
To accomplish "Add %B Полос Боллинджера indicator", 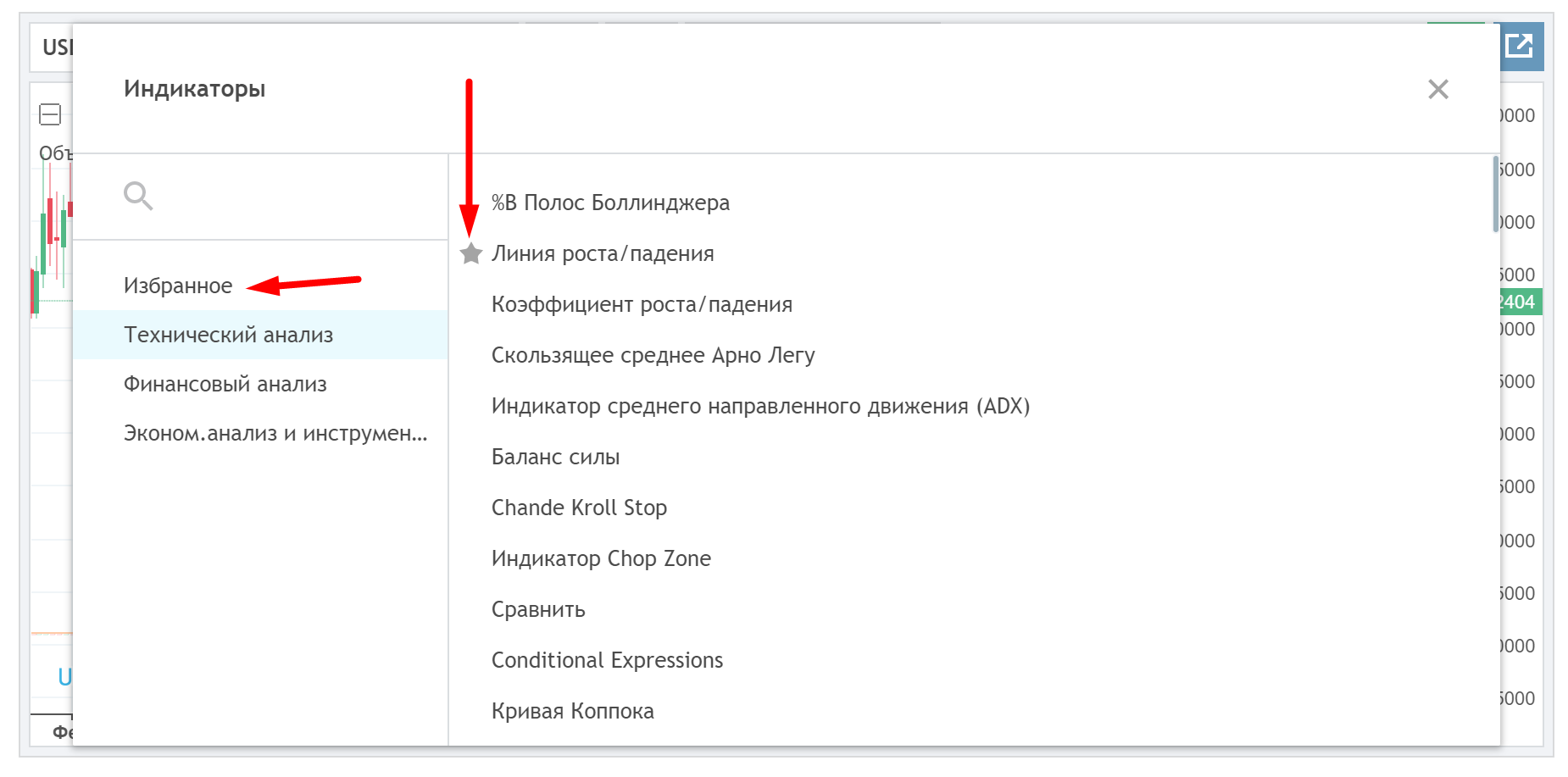I will [x=610, y=203].
